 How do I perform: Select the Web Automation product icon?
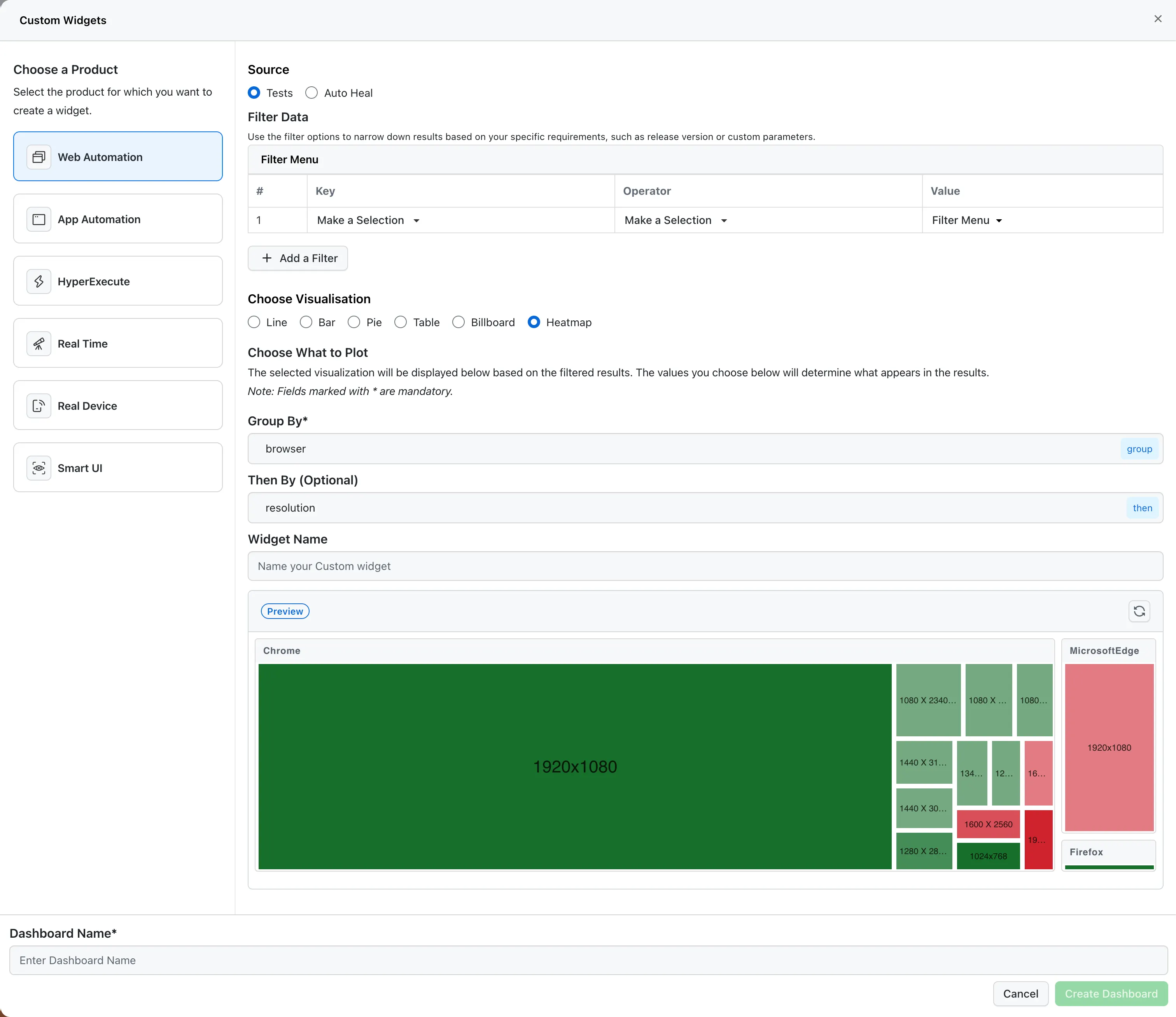click(38, 157)
